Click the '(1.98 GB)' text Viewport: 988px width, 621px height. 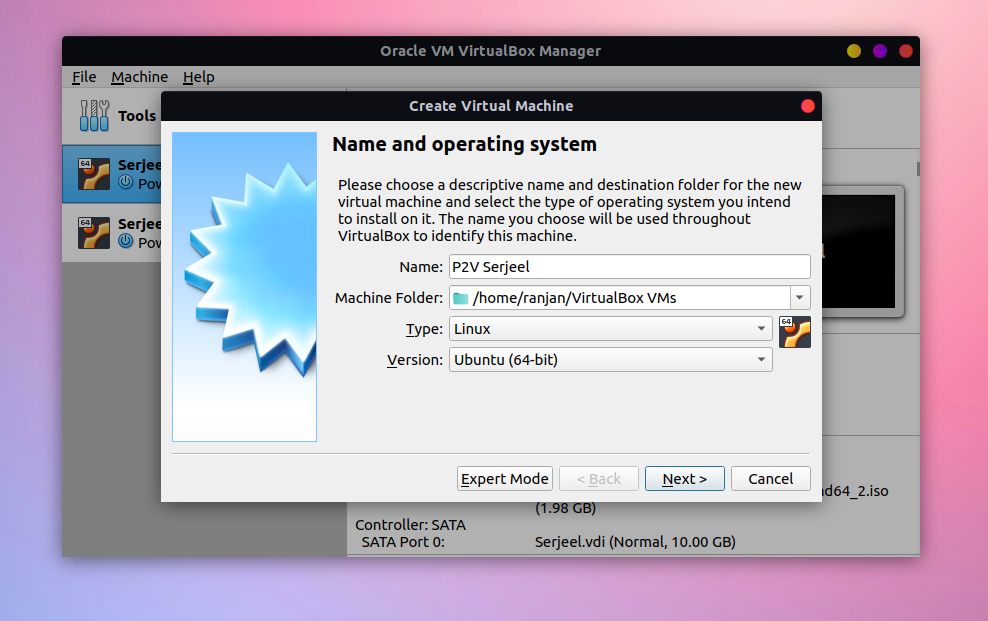click(565, 508)
